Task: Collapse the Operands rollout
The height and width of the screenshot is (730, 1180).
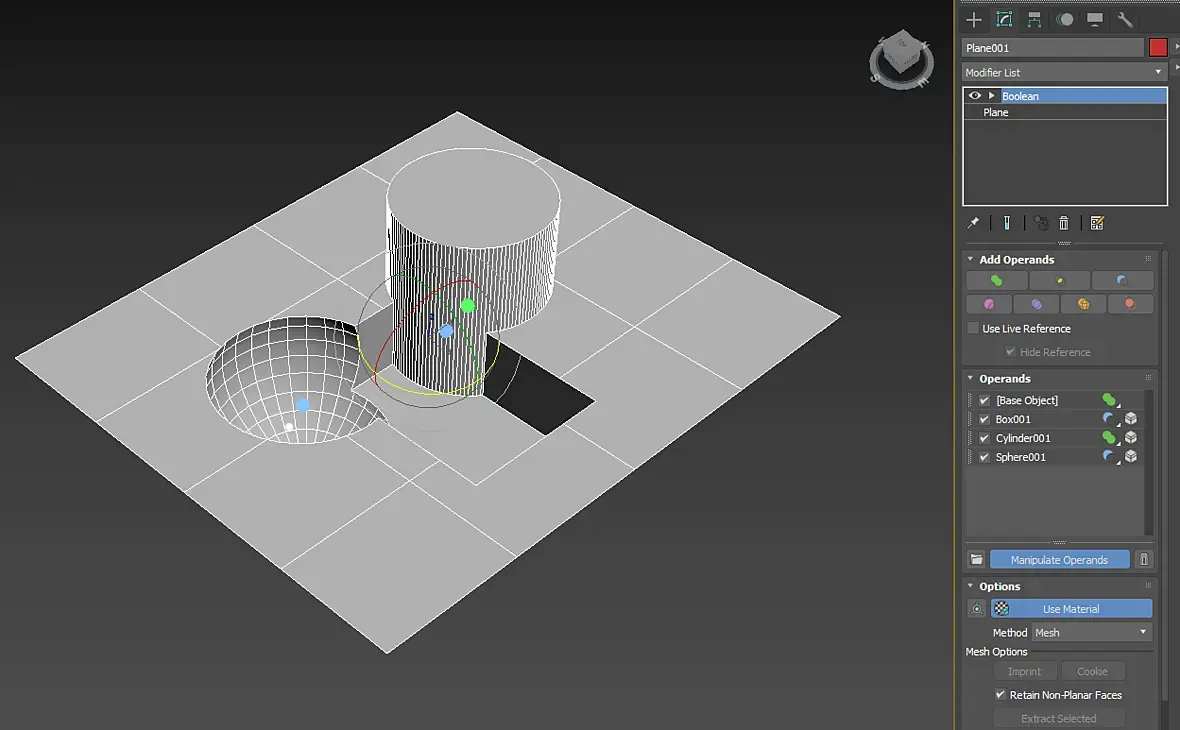Action: pyautogui.click(x=970, y=379)
